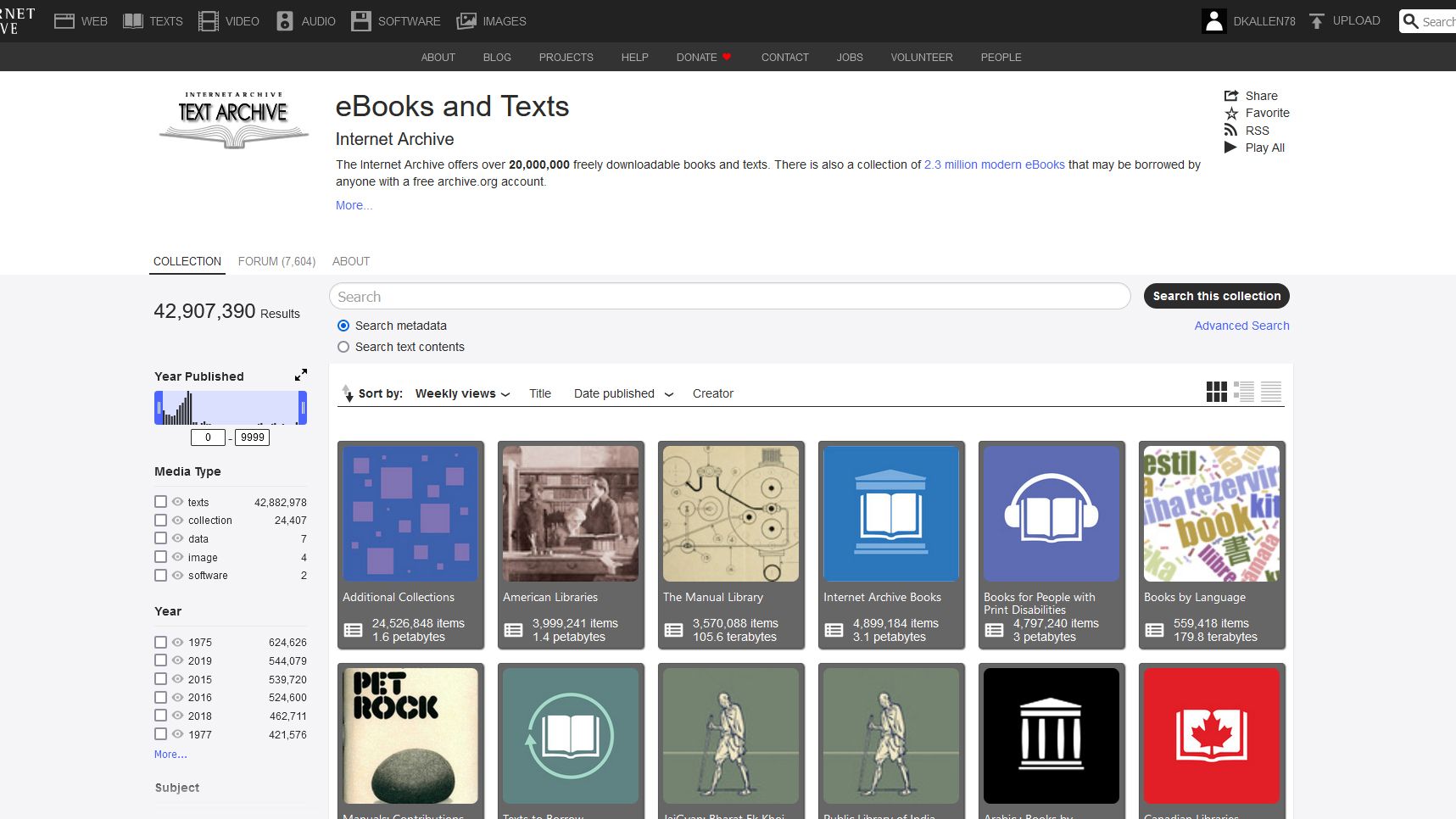Click the Share icon
Screen dimensions: 1456x819
(x=1231, y=96)
